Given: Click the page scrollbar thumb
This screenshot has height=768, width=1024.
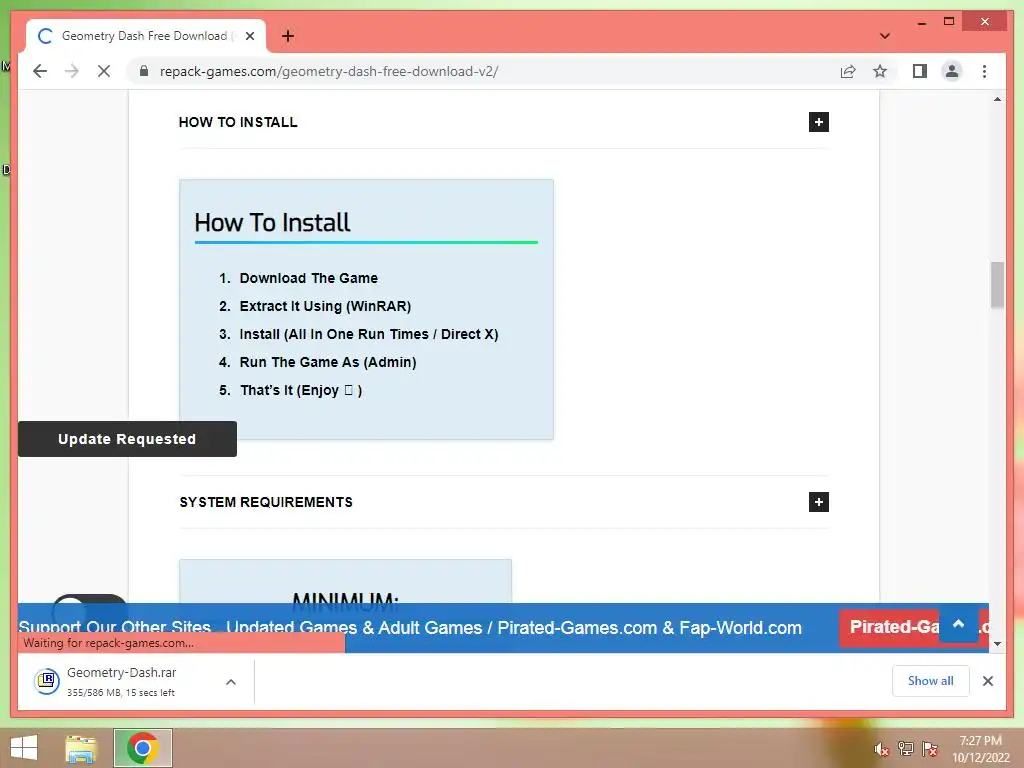Looking at the screenshot, I should (997, 285).
